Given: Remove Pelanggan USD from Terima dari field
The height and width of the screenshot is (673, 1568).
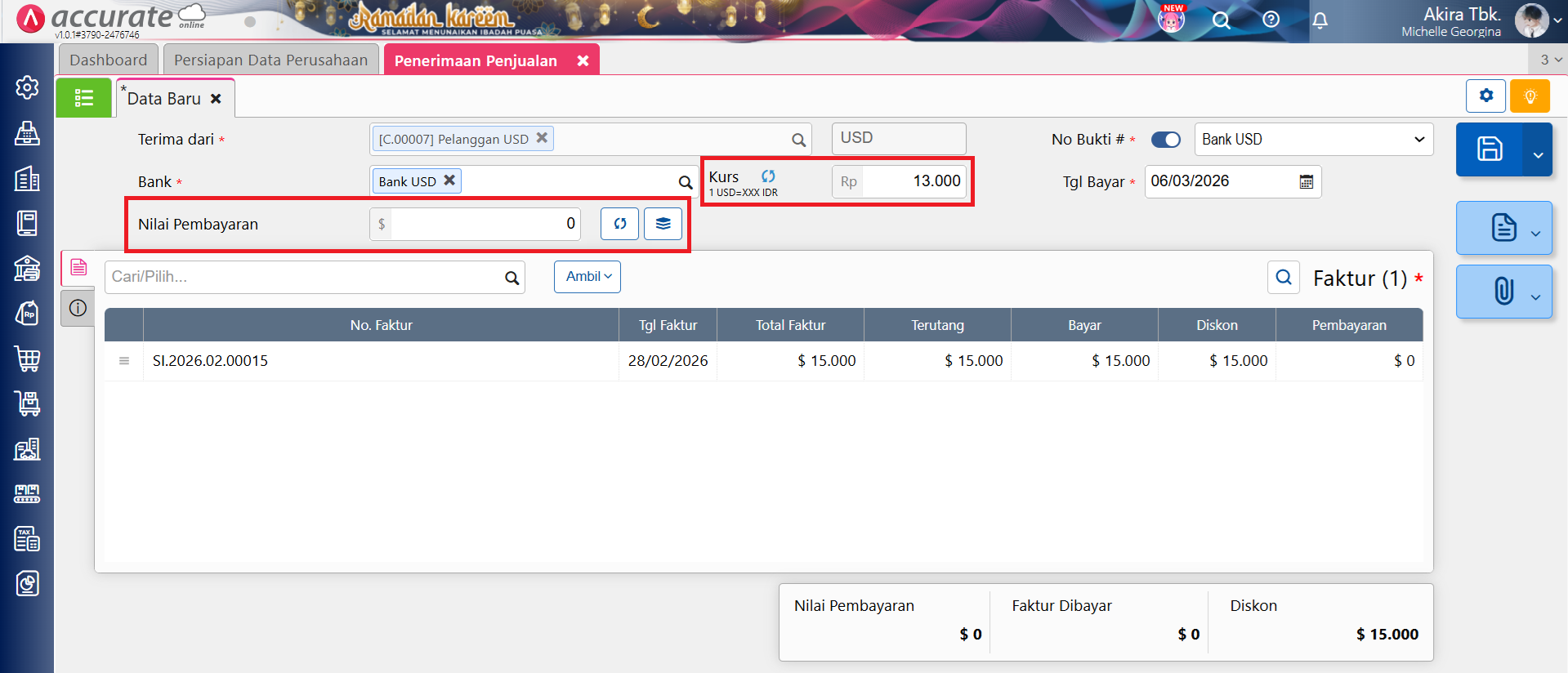Looking at the screenshot, I should click(542, 138).
